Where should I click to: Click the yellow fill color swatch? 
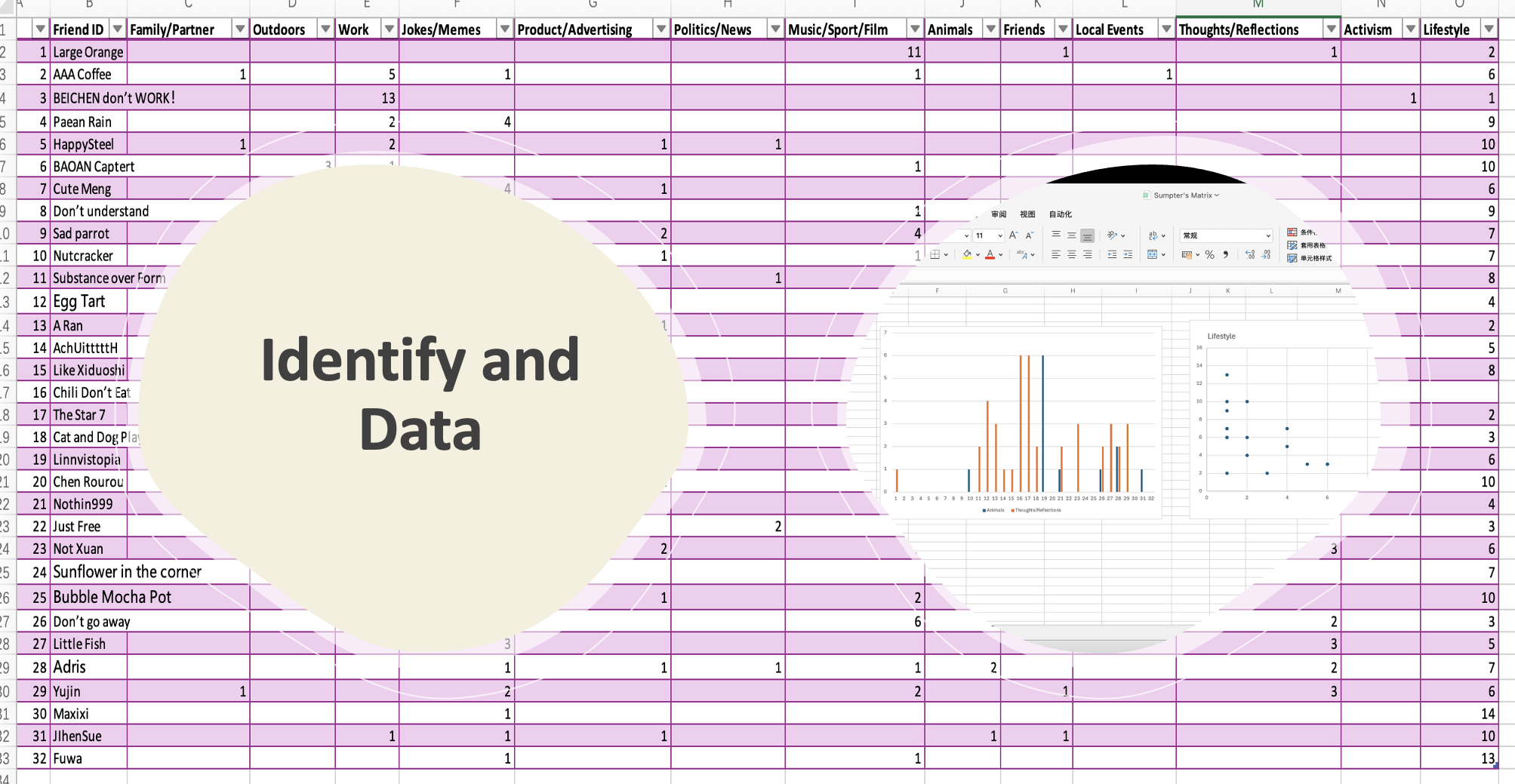(967, 255)
